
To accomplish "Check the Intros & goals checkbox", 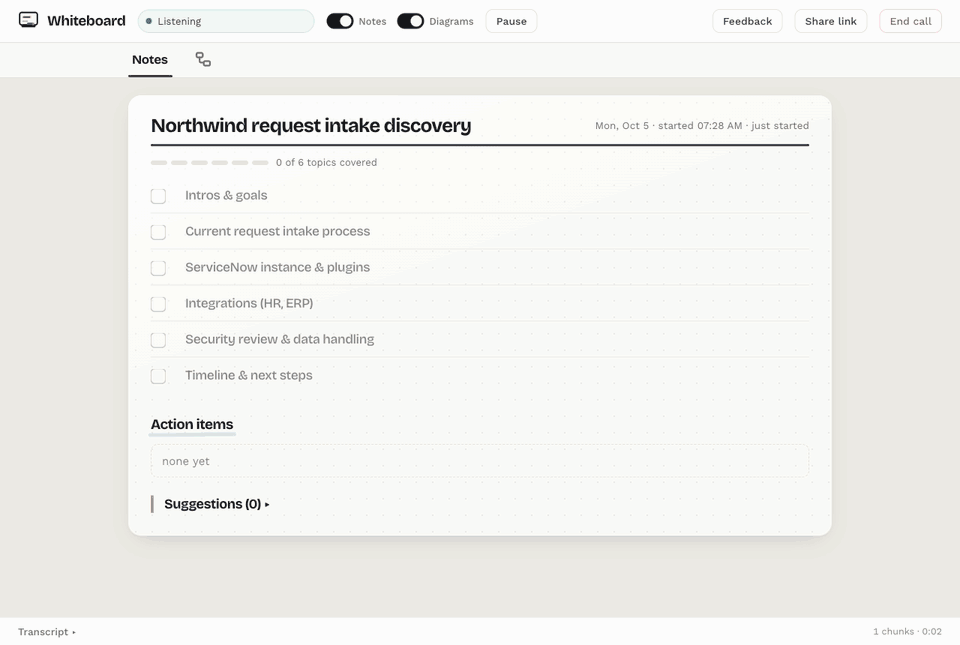I will (x=159, y=196).
